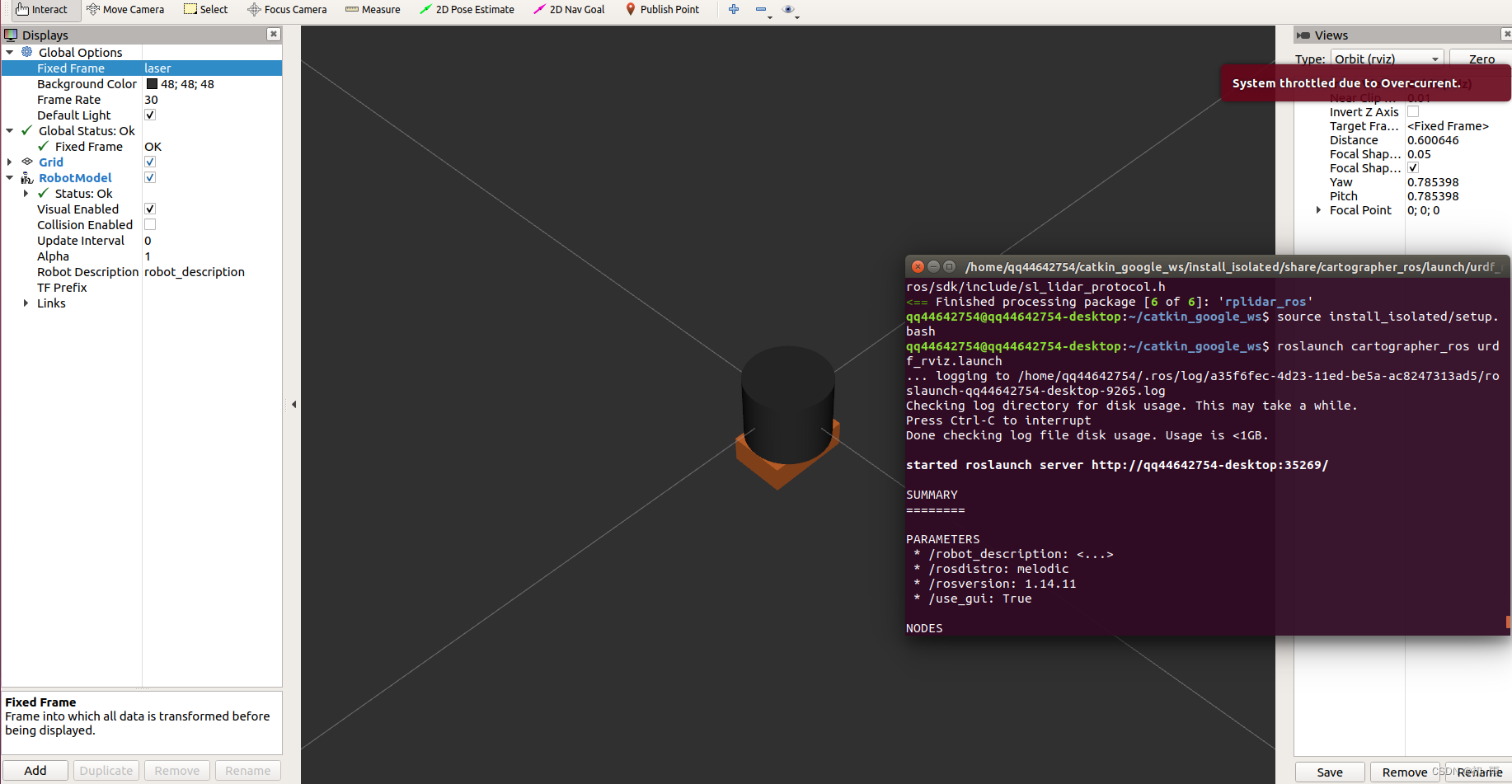
Task: Maximize the terminal window
Action: pos(949,266)
